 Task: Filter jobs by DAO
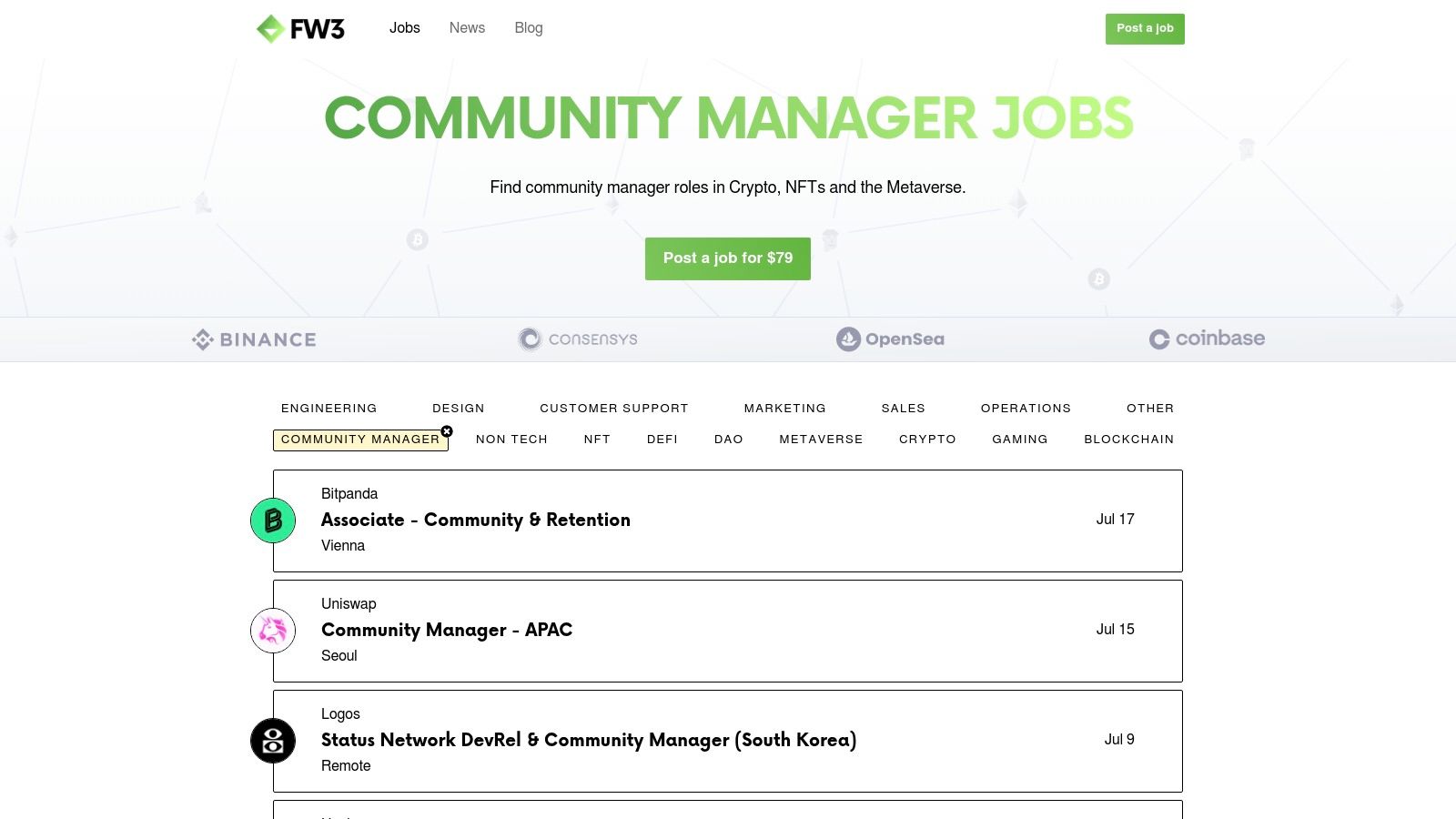pyautogui.click(x=729, y=440)
